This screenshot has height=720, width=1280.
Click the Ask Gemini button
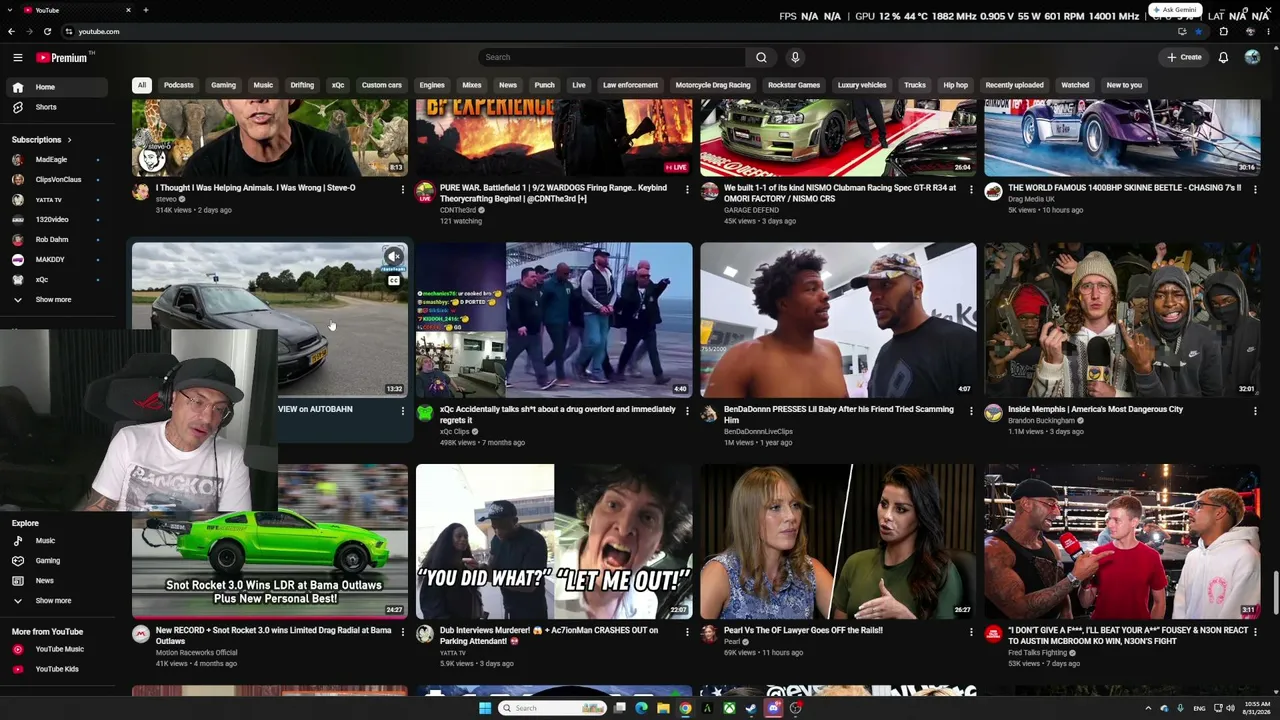point(1175,10)
